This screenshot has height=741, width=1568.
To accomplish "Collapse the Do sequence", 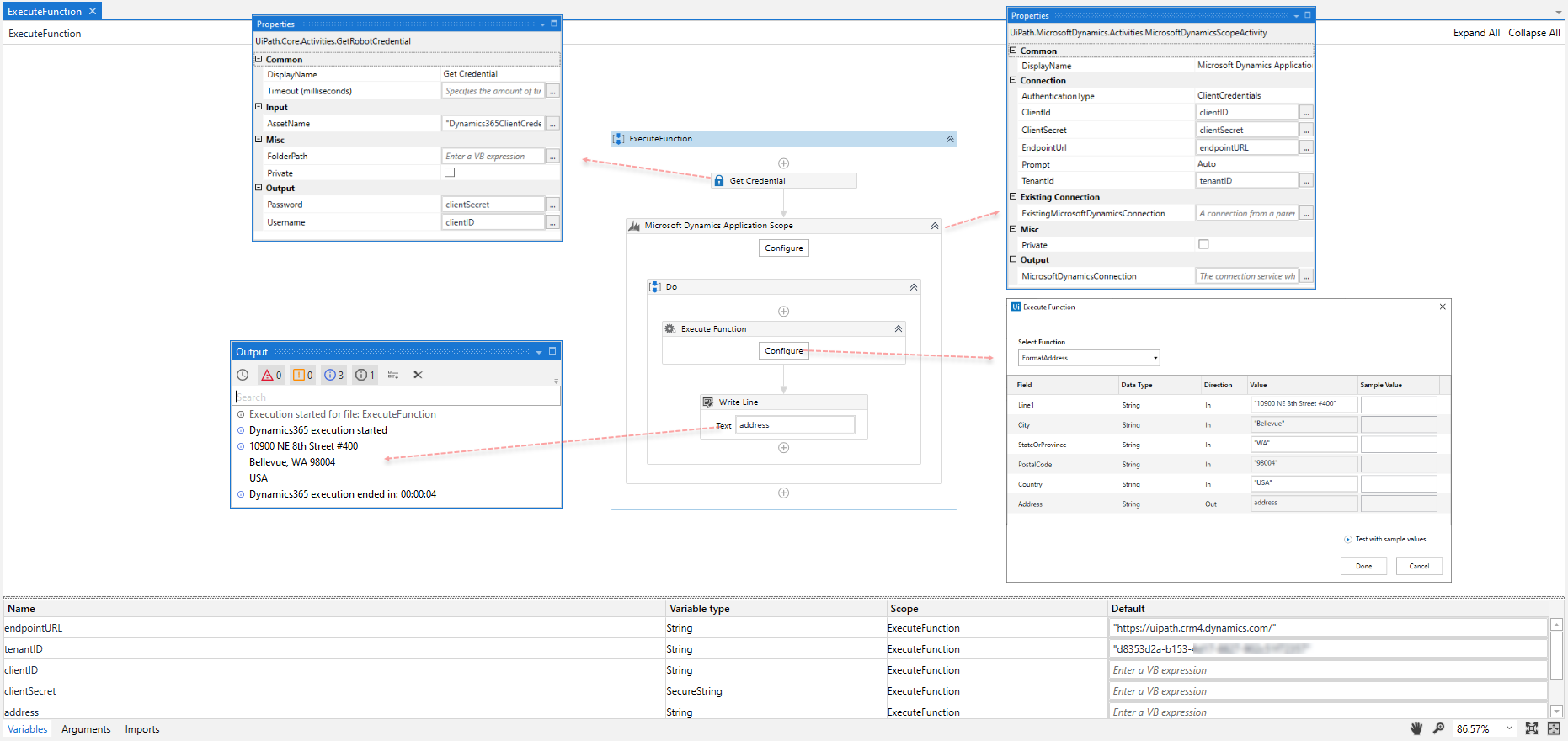I will [x=914, y=287].
